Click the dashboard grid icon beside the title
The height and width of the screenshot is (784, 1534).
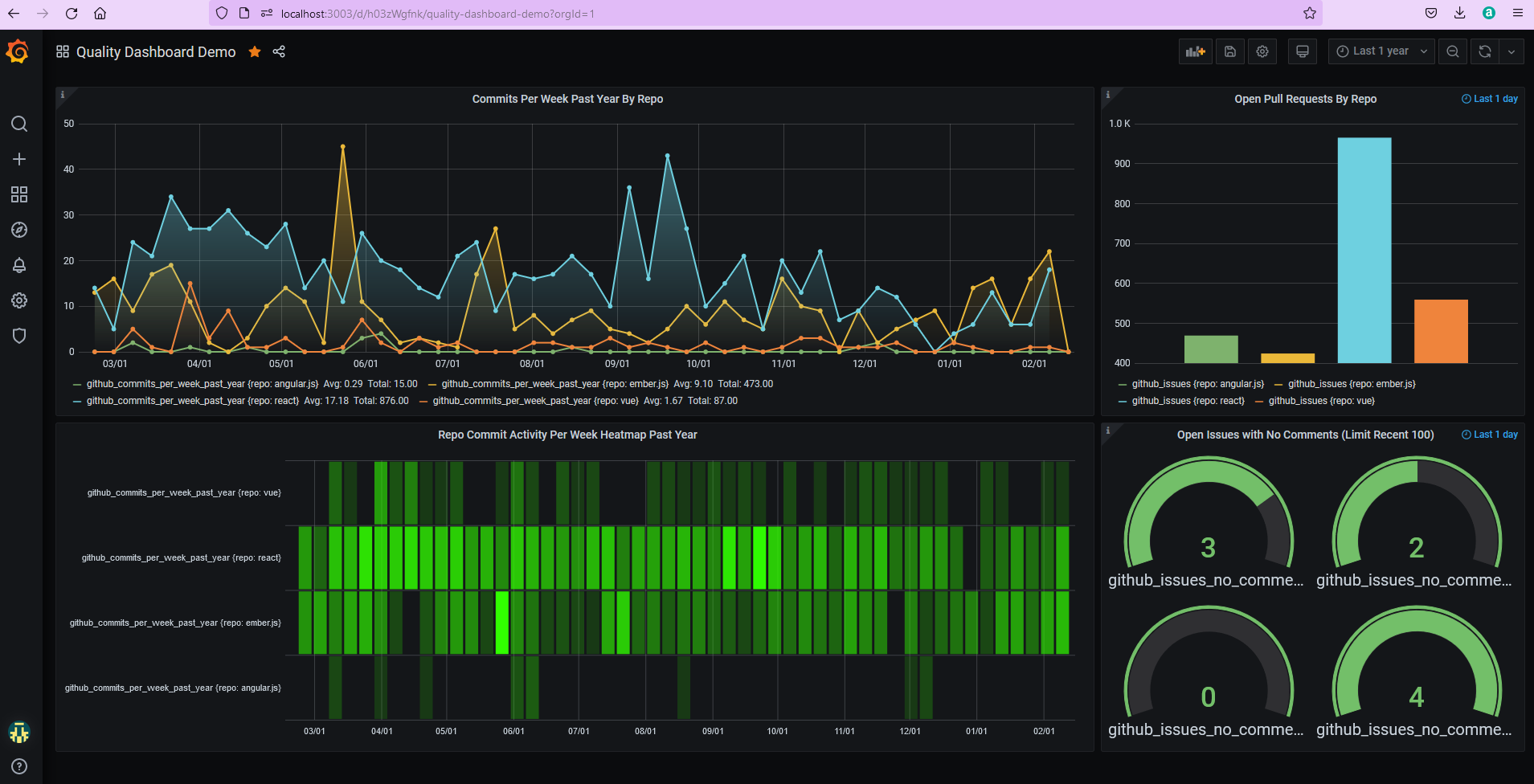[x=63, y=51]
